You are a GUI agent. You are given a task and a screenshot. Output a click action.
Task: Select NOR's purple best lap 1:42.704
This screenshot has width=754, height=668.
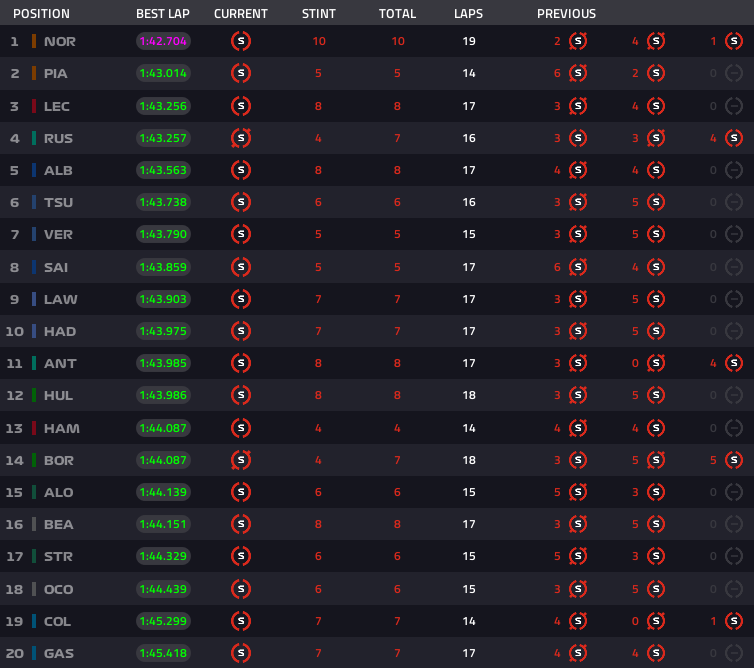click(x=163, y=41)
